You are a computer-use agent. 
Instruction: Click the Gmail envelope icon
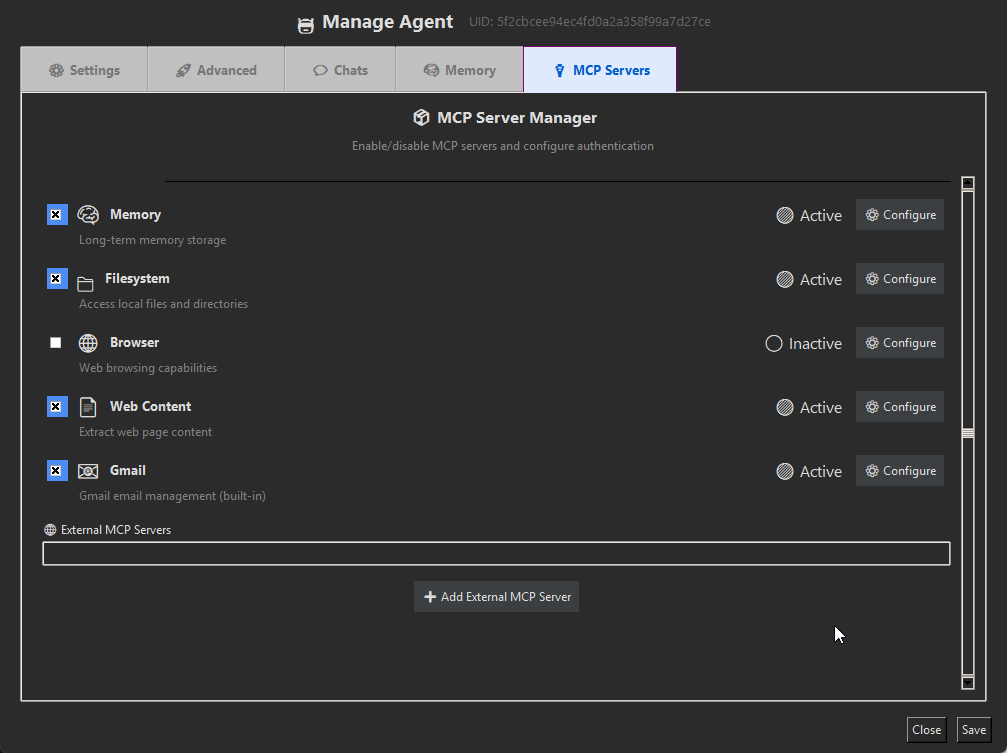(88, 470)
